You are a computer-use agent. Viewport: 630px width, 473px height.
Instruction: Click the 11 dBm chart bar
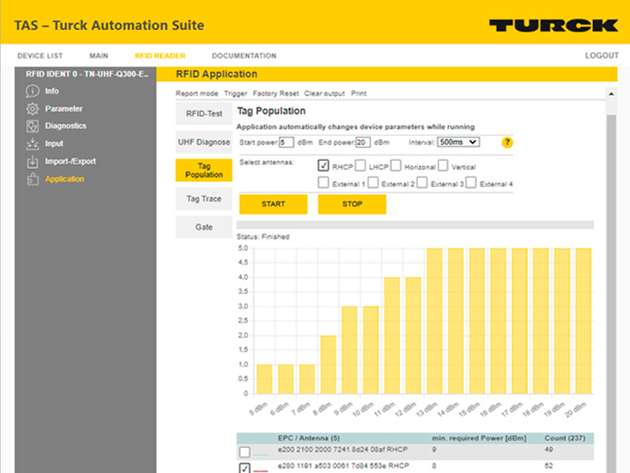(x=392, y=336)
